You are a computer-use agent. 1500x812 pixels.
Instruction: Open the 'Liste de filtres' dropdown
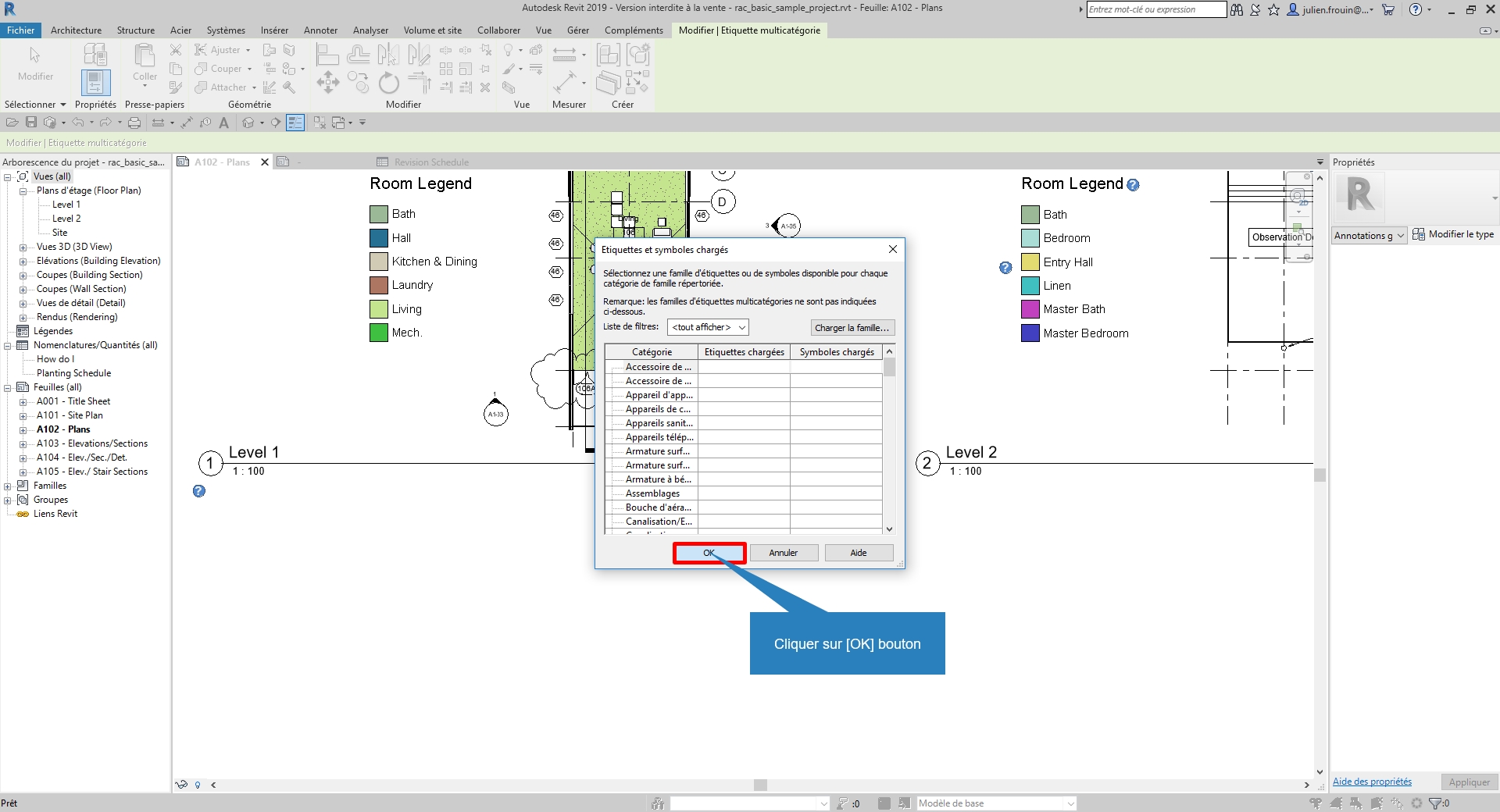point(708,327)
